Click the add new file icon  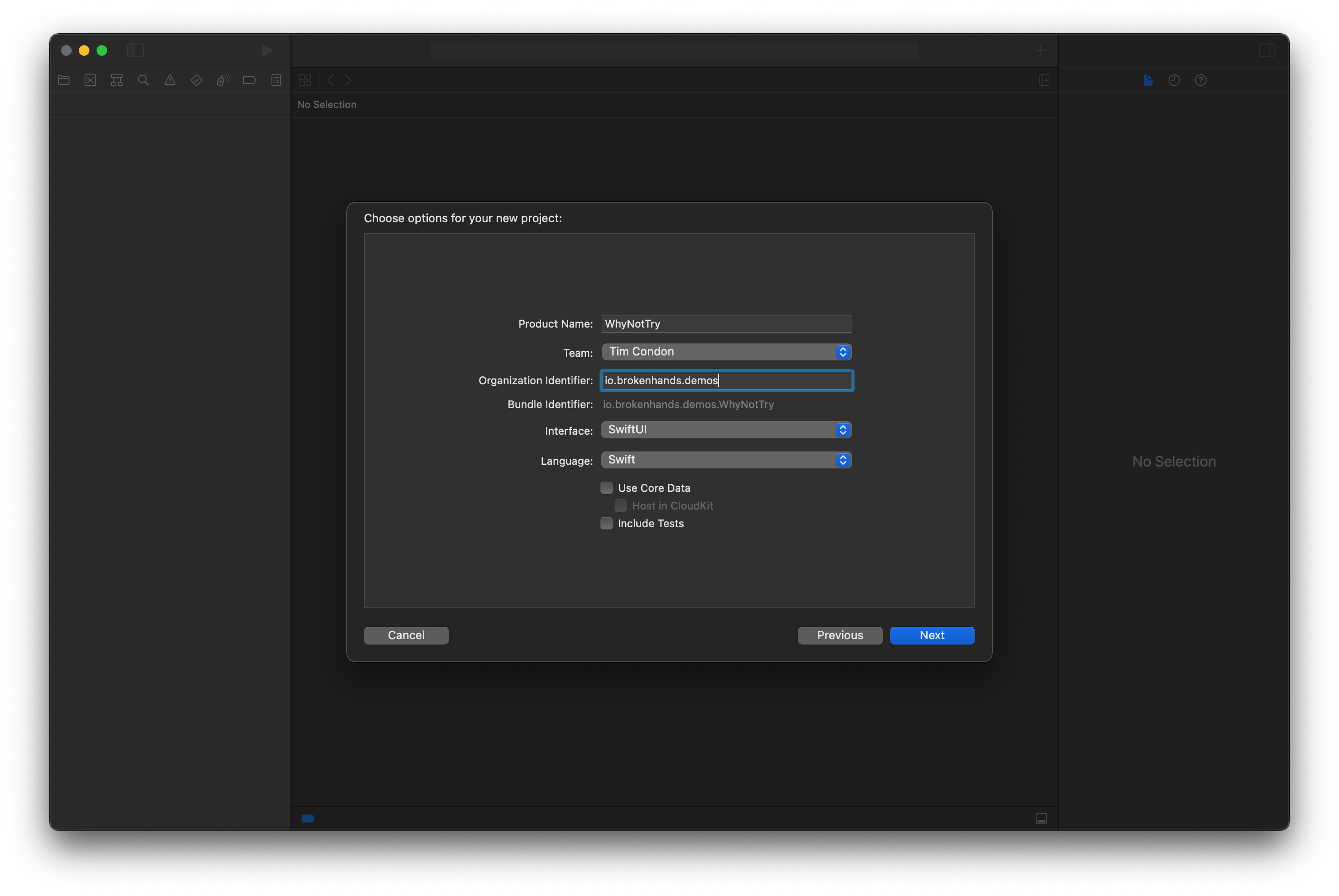[1041, 49]
